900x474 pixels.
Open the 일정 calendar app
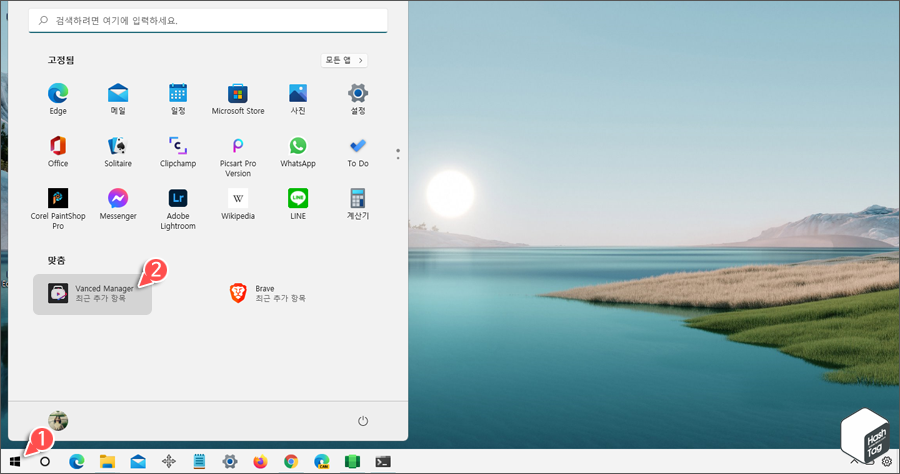tap(178, 99)
